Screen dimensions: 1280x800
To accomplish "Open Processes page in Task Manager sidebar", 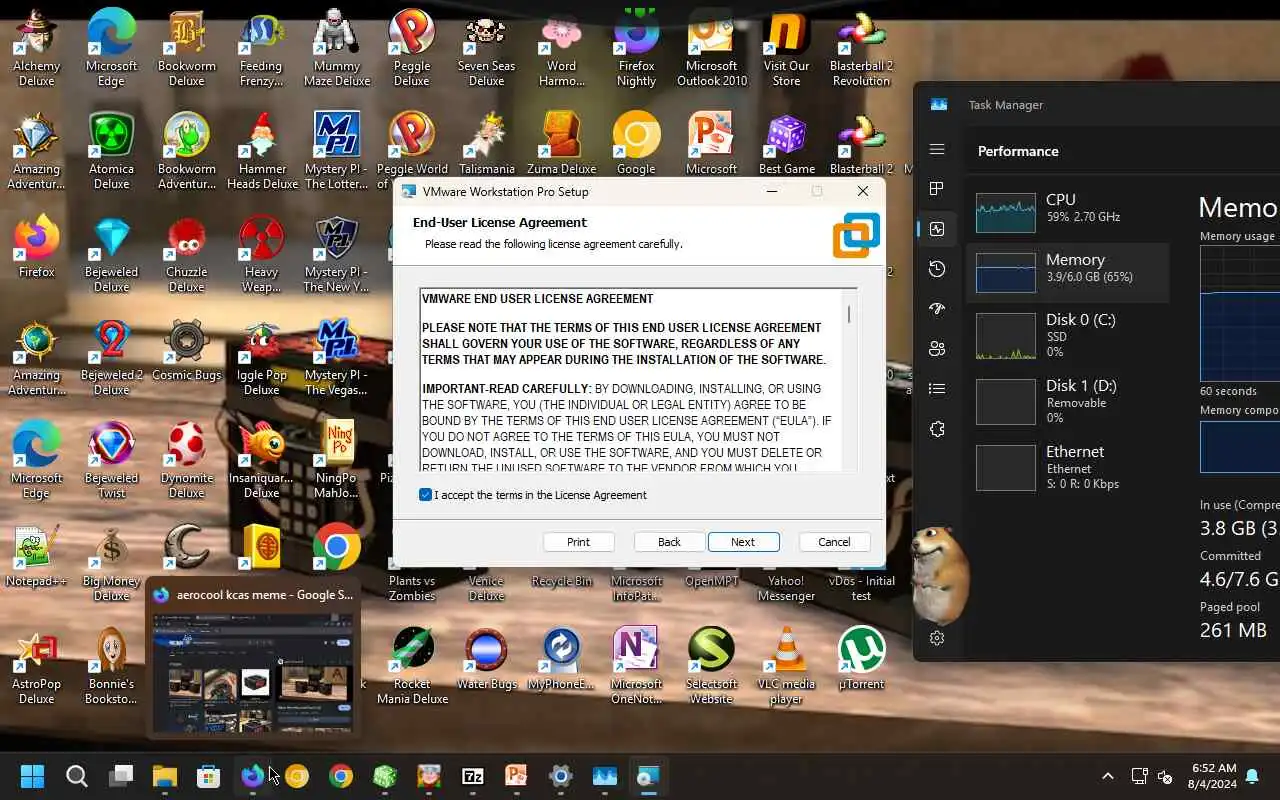I will pos(937,189).
